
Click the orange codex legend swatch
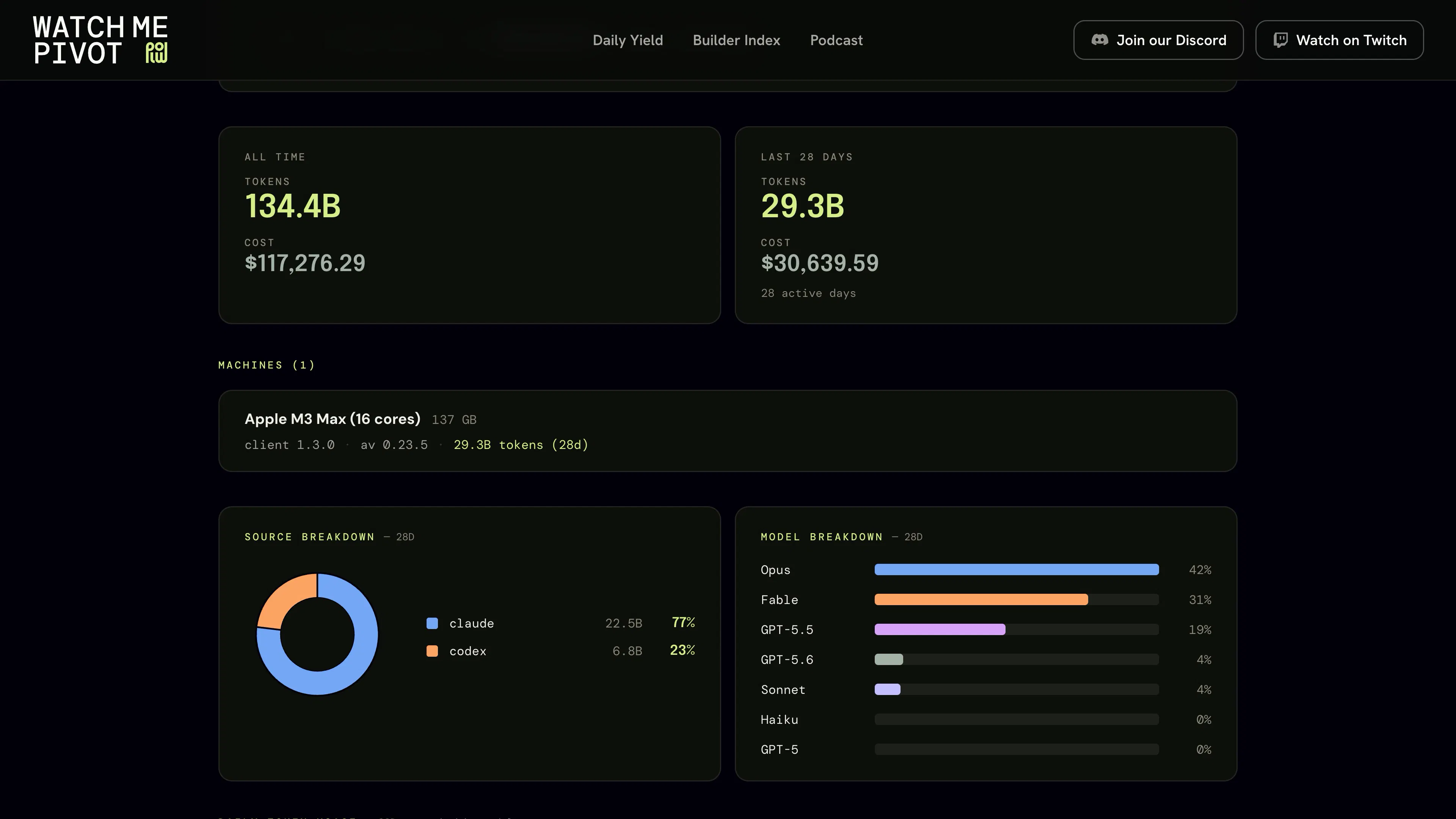(x=432, y=651)
